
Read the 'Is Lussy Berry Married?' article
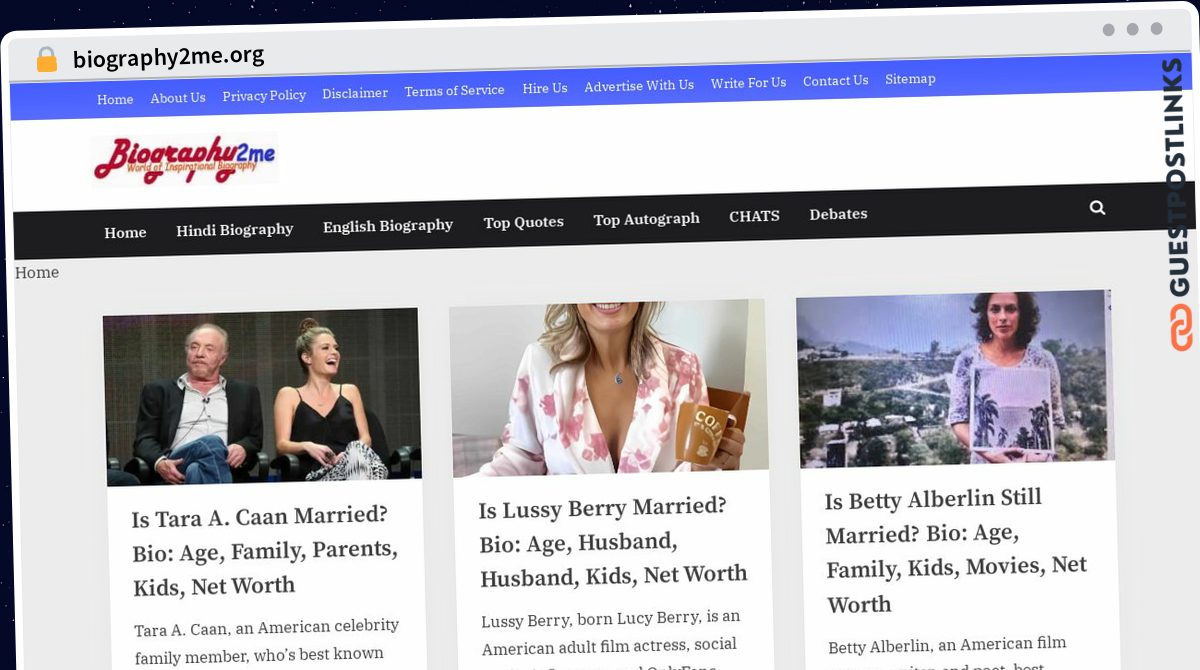point(613,542)
